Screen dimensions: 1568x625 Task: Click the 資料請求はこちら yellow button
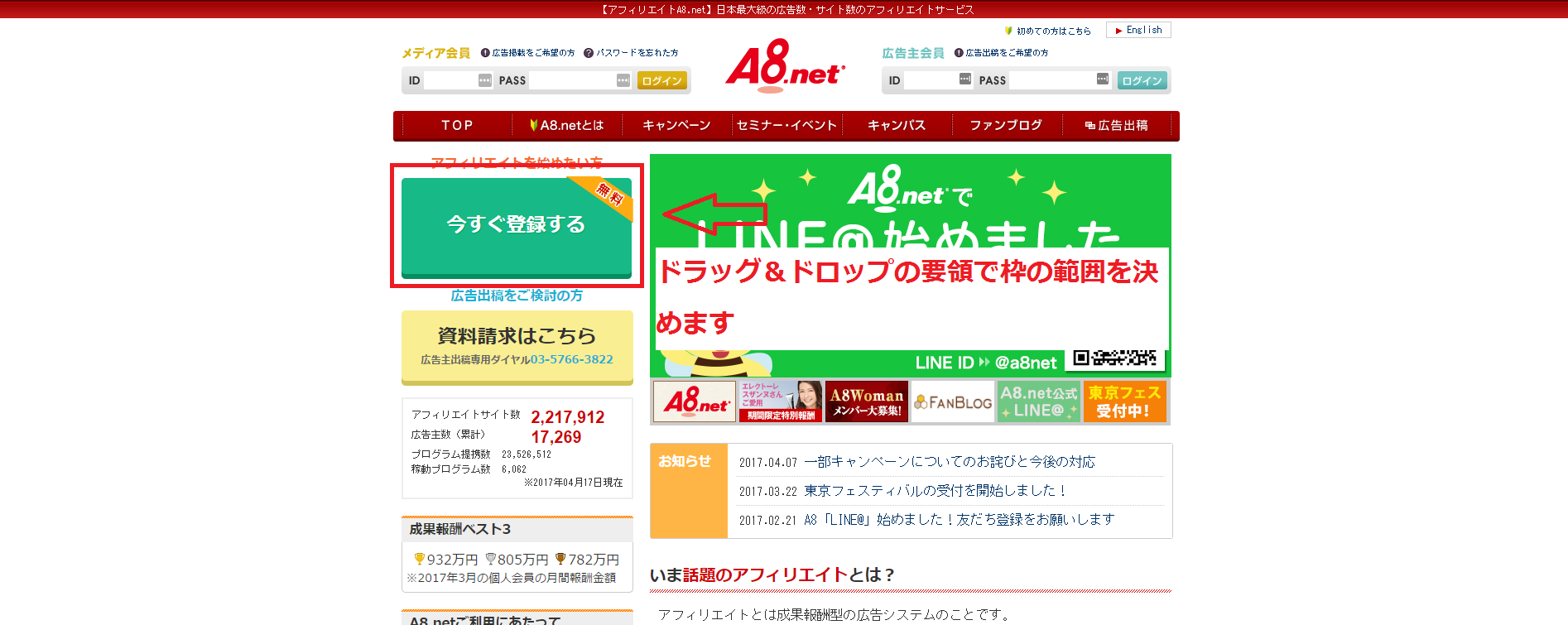tap(517, 347)
